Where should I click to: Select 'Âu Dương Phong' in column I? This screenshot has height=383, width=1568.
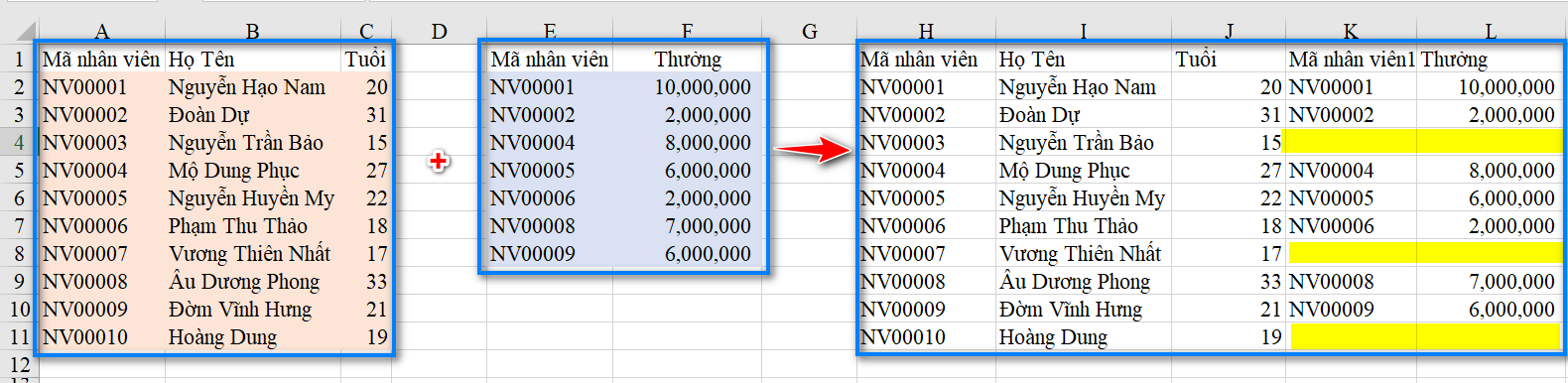(x=1075, y=282)
